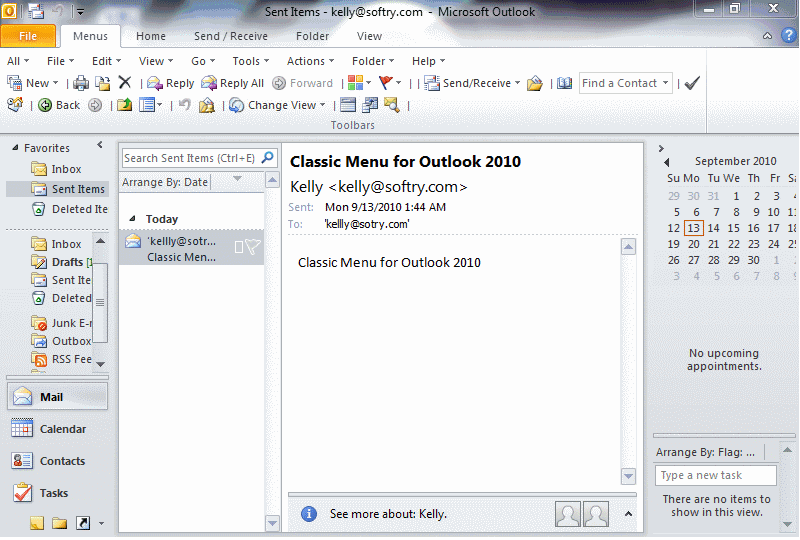The height and width of the screenshot is (540, 800).
Task: Open the Outbox folder
Action: 61,341
